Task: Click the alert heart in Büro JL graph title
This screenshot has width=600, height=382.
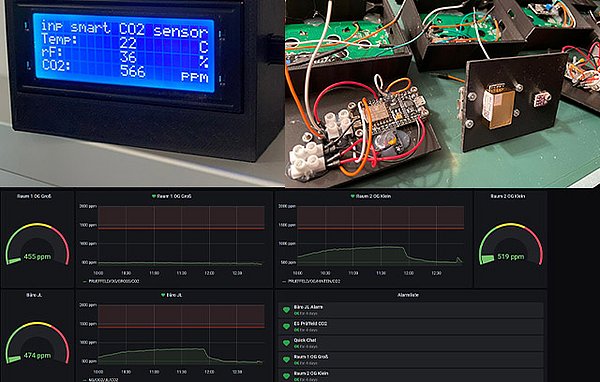Action: coord(163,295)
